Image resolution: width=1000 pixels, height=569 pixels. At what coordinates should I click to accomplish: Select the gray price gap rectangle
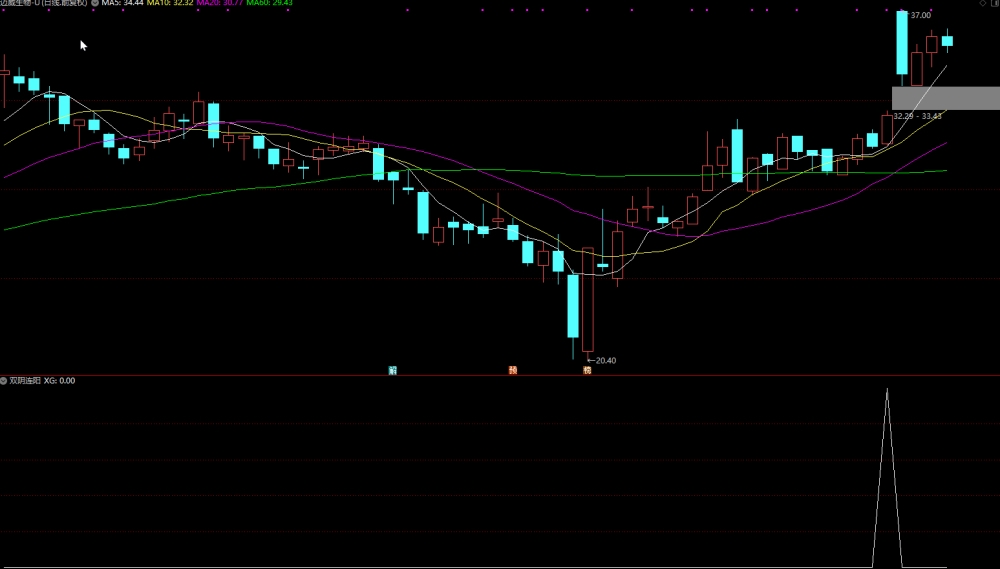[946, 98]
